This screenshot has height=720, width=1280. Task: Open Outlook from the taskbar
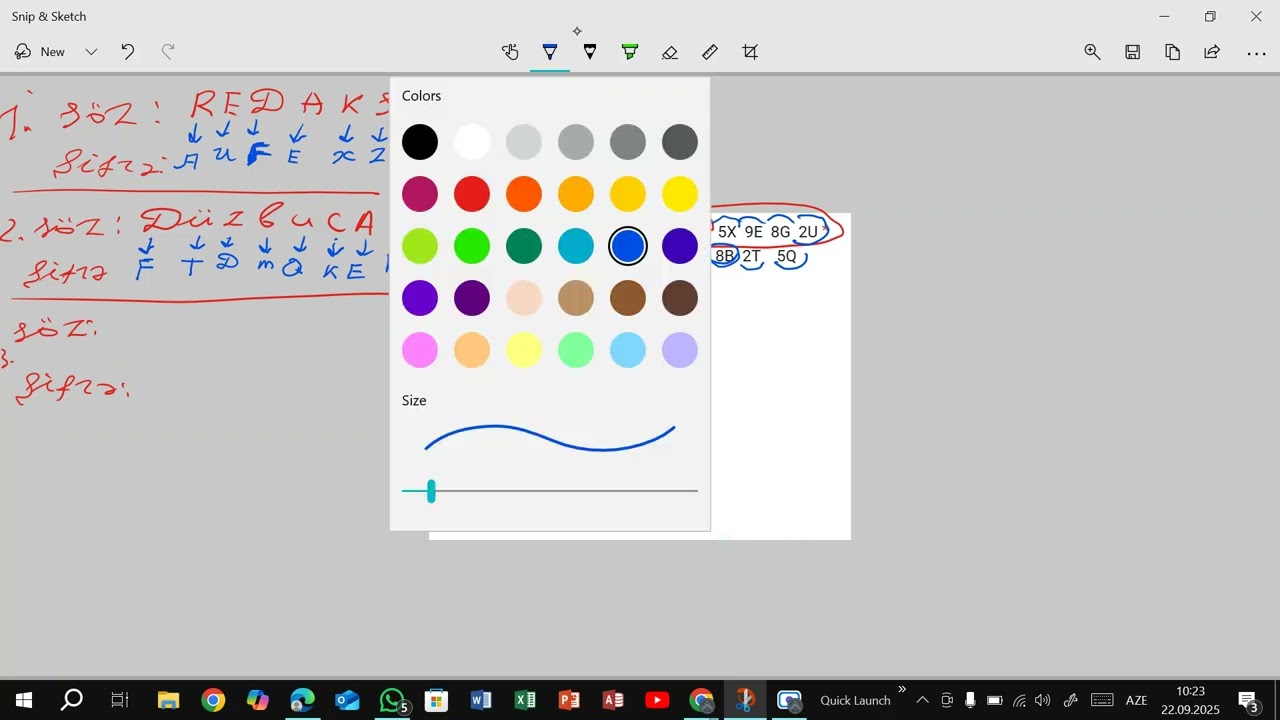[347, 700]
